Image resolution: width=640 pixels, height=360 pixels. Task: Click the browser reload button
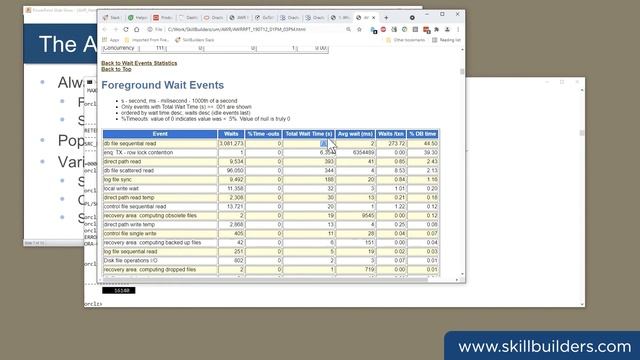126,29
